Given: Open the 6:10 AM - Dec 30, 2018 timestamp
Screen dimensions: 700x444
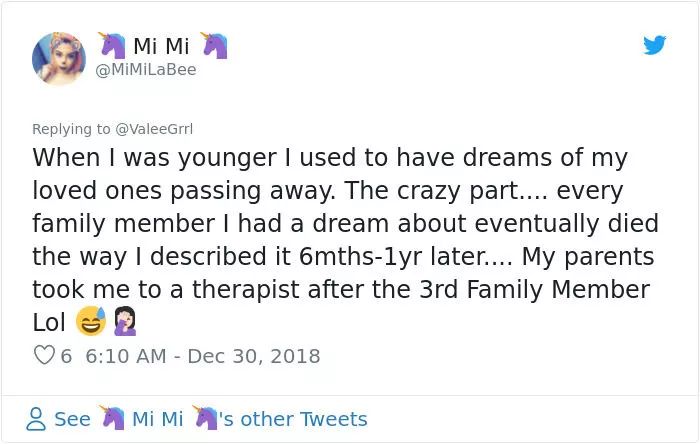Looking at the screenshot, I should 203,356.
